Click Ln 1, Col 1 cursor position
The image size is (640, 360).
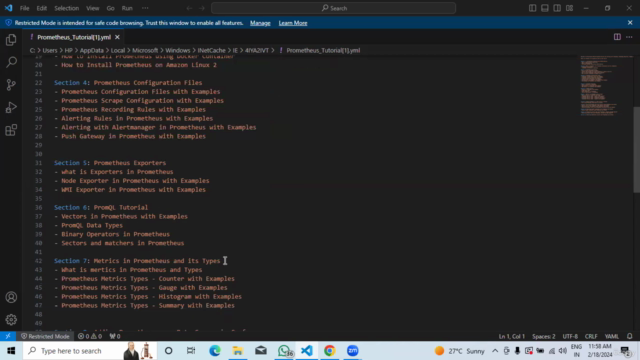click(511, 336)
